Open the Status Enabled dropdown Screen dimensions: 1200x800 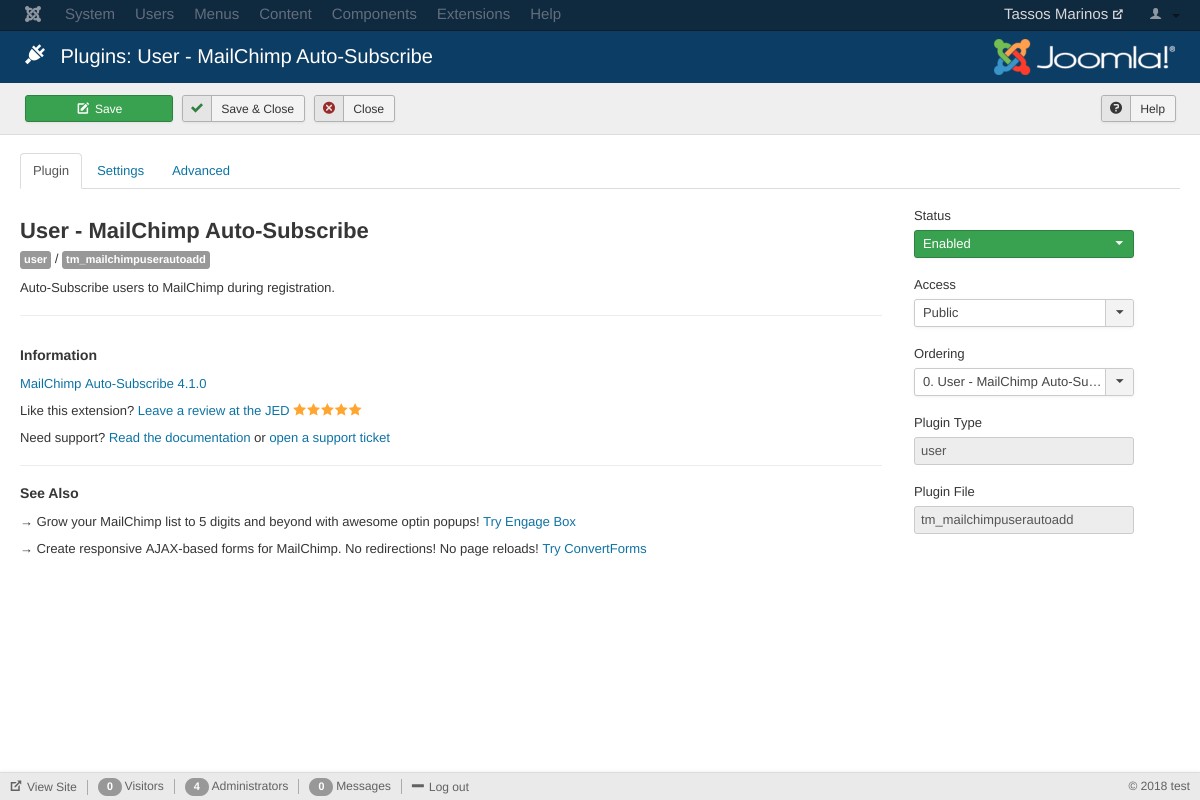1024,244
